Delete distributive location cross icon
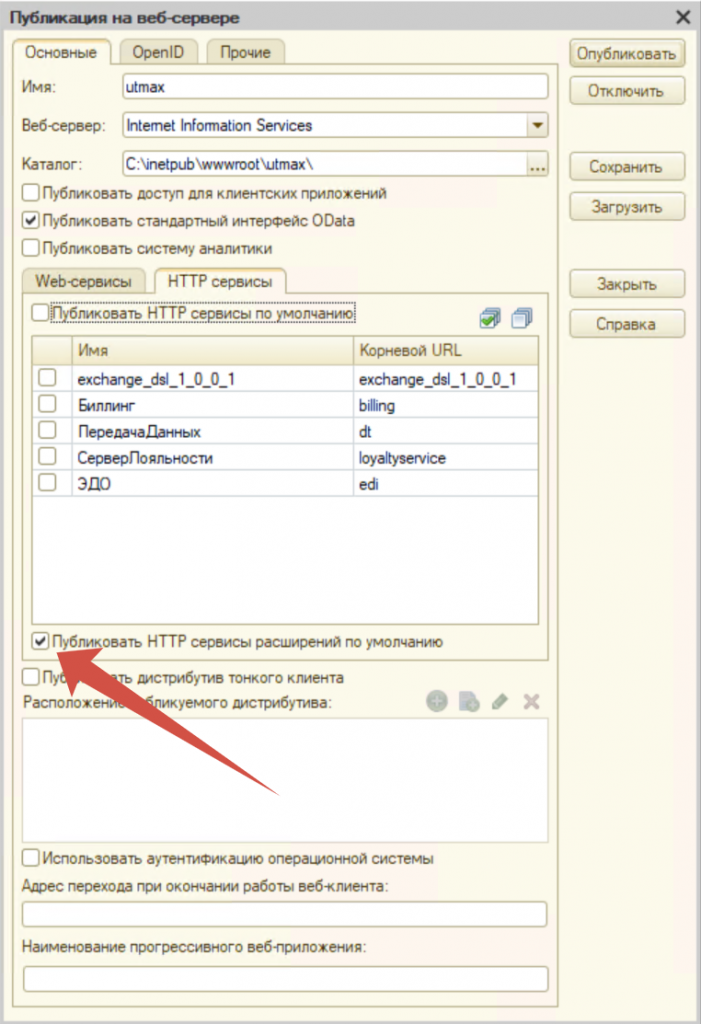The image size is (701, 1024). [531, 701]
